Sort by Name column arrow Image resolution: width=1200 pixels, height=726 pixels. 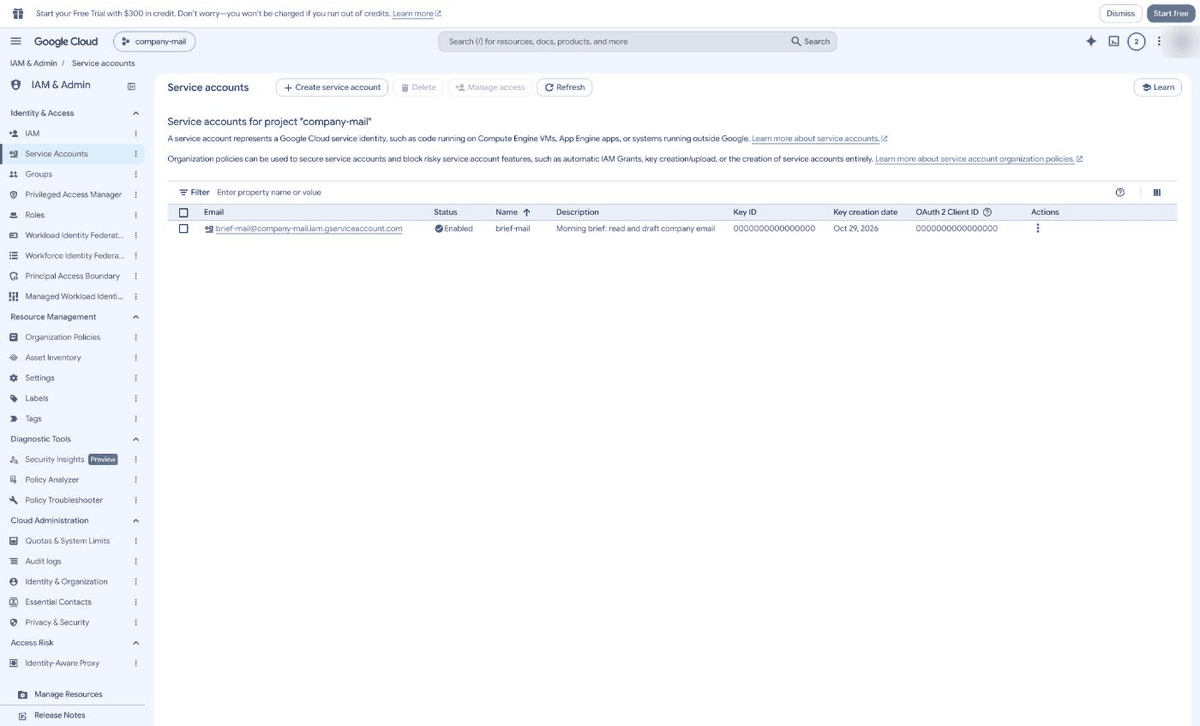(526, 212)
